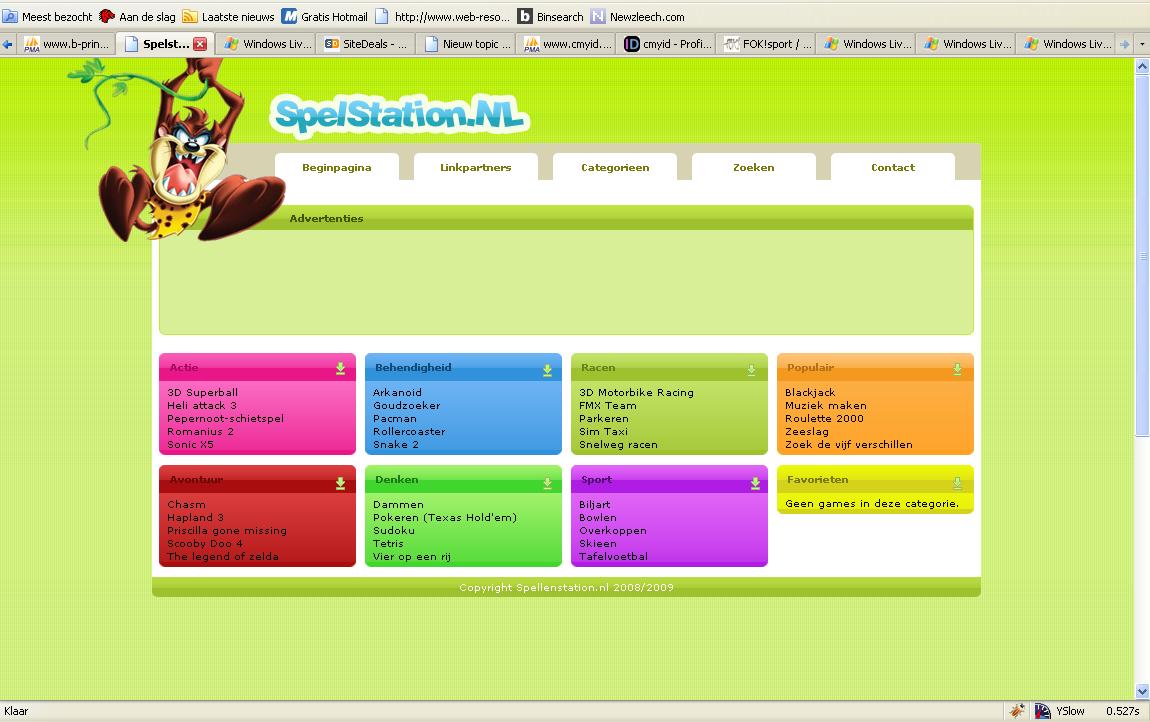1150x722 pixels.
Task: Switch to the www.b-prin... browser tab
Action: [67, 44]
